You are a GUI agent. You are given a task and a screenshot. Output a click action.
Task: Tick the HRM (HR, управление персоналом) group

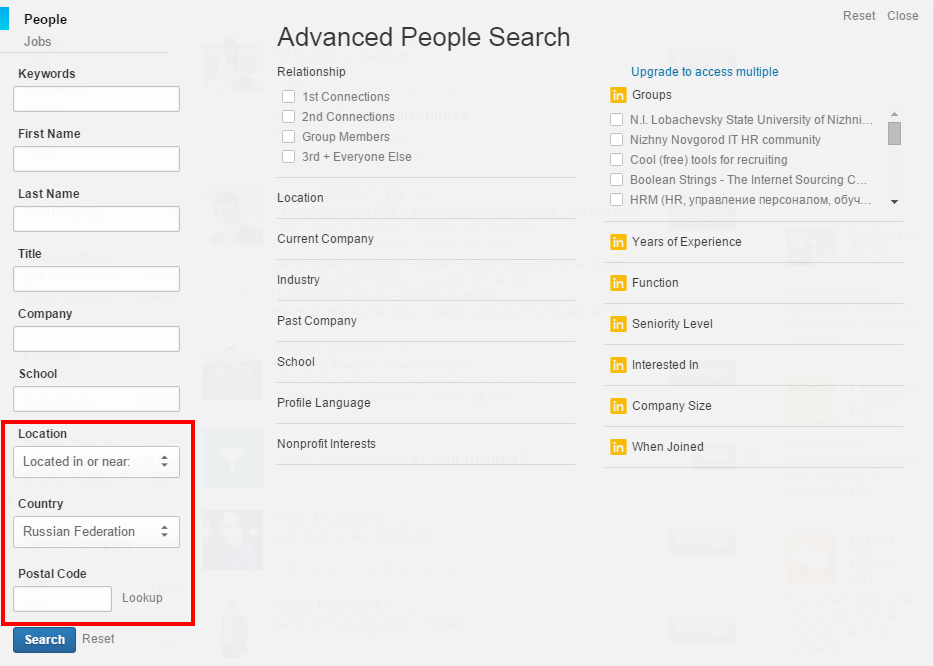(x=617, y=200)
